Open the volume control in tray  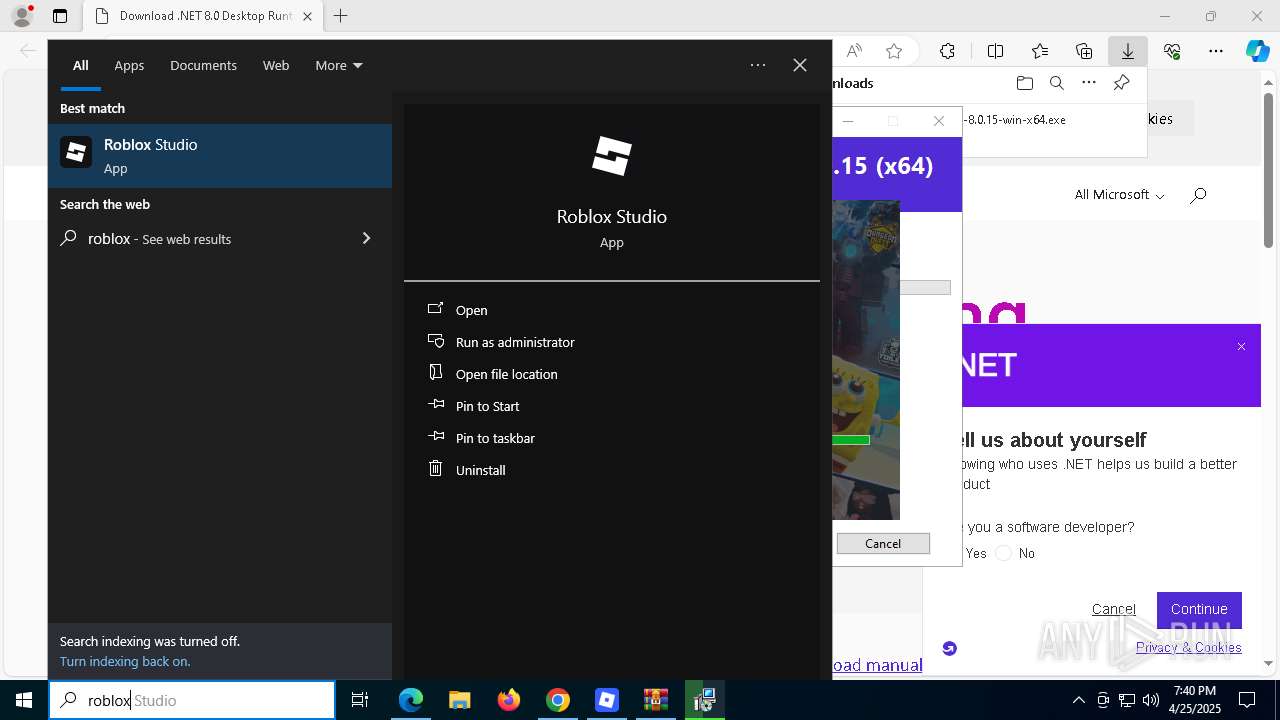[x=1151, y=700]
